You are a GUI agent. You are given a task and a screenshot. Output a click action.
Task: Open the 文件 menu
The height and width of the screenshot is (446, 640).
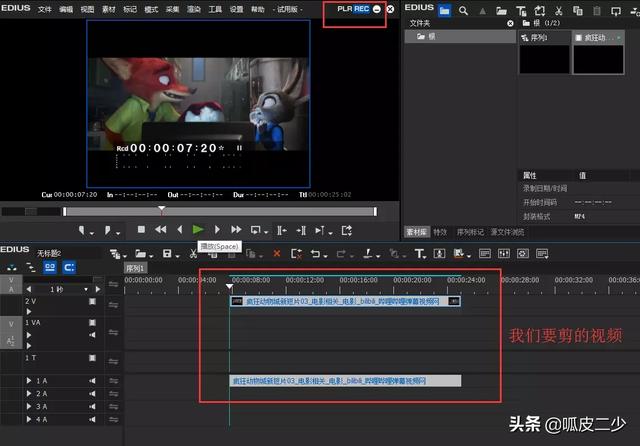(45, 9)
